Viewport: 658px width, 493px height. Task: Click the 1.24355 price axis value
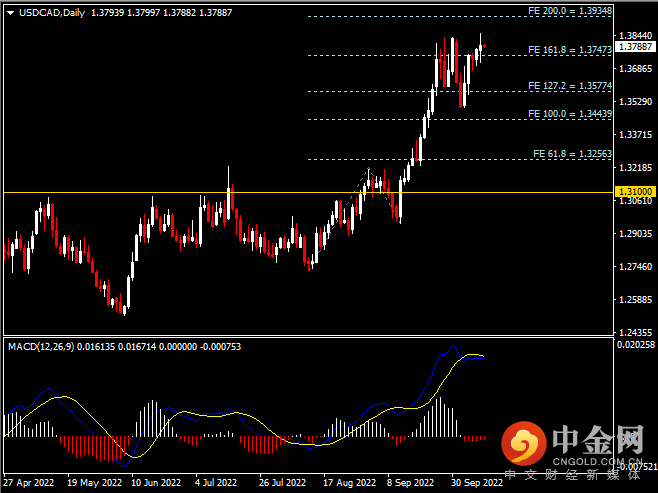634,332
